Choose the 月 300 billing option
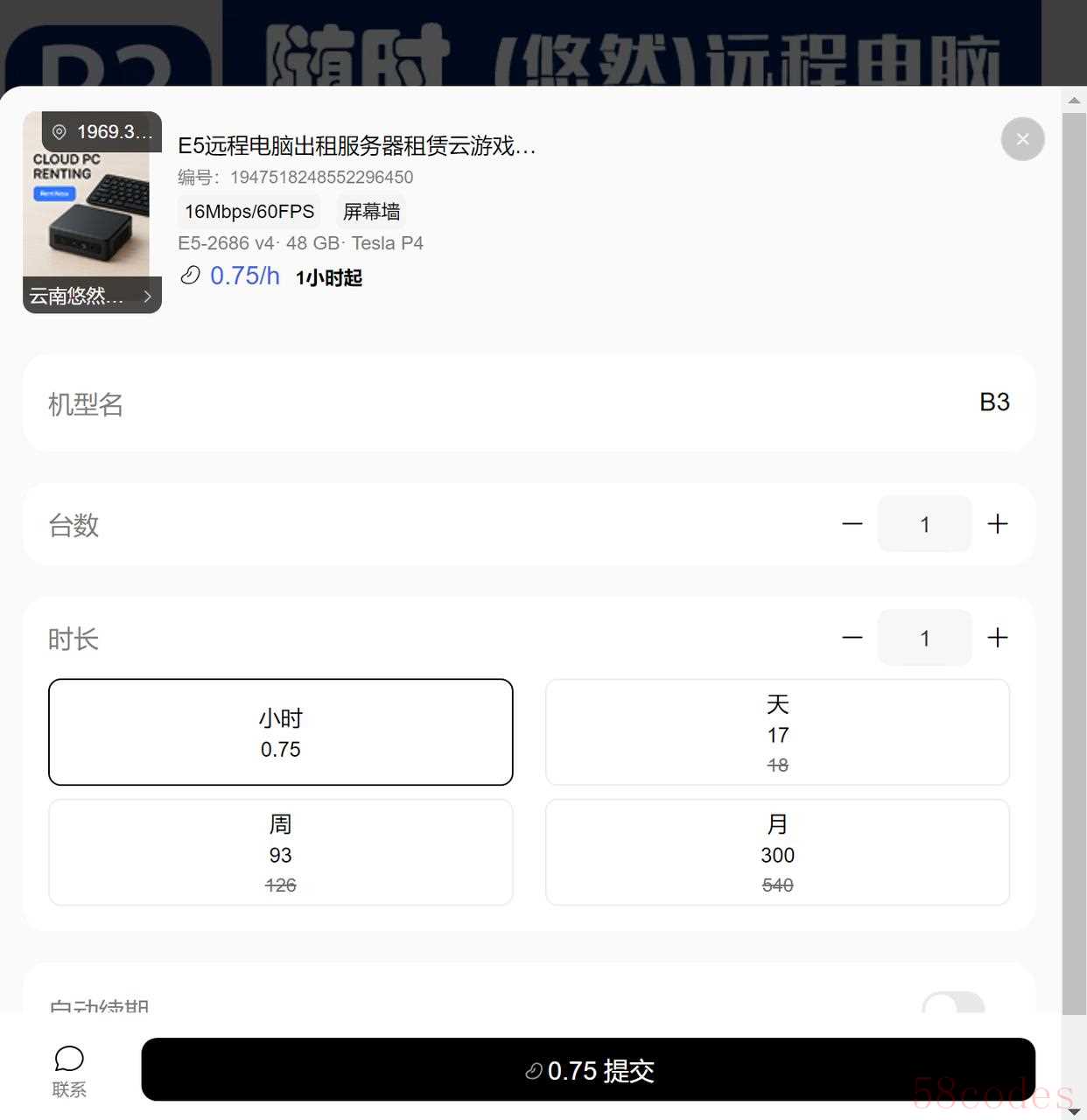Viewport: 1087px width, 1120px height. 777,852
